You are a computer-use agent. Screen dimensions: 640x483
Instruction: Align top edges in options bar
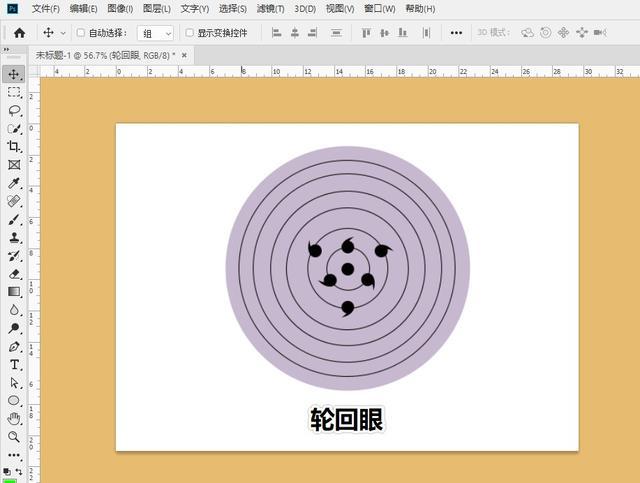tap(366, 33)
